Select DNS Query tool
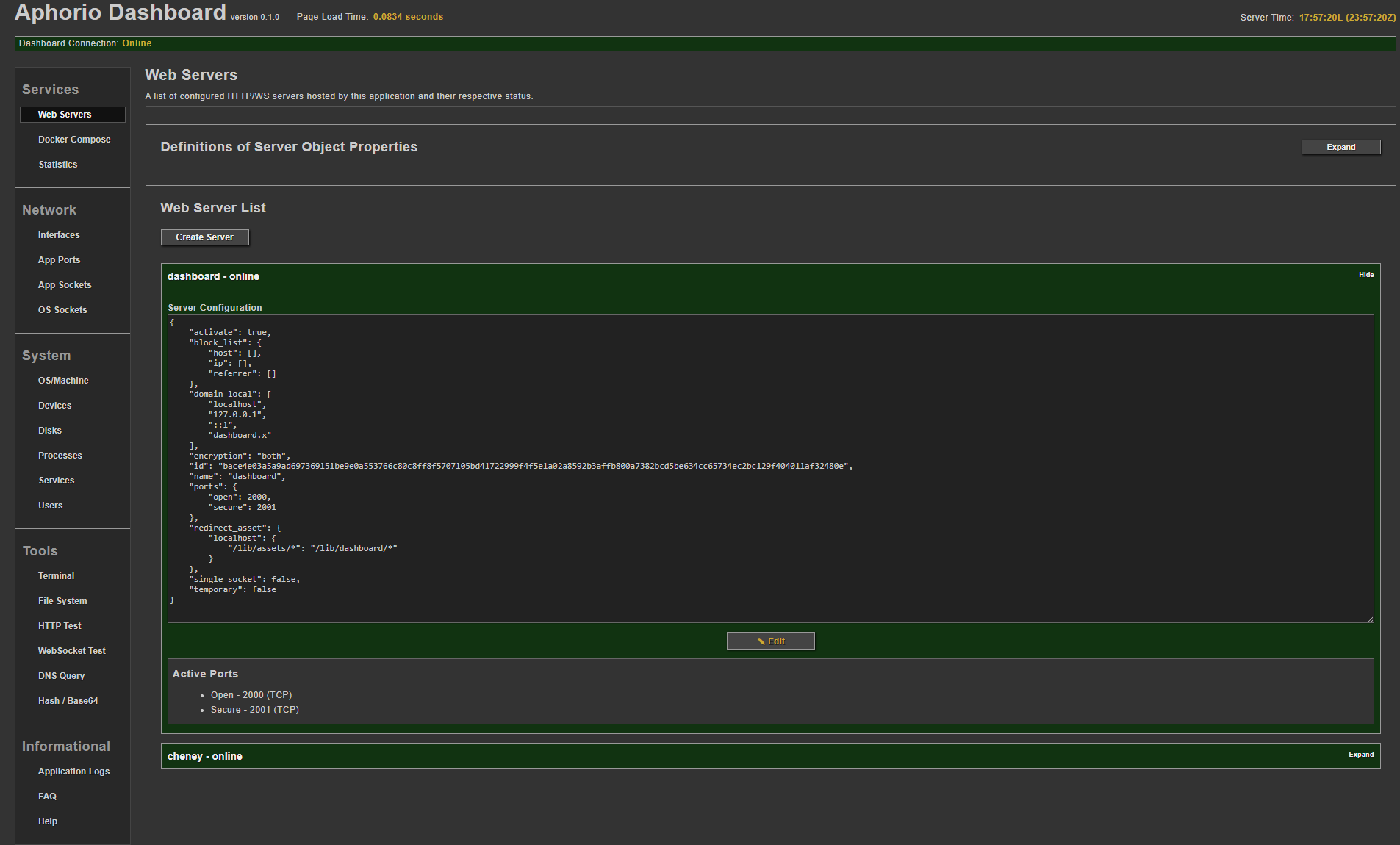The width and height of the screenshot is (1400, 845). click(x=62, y=676)
